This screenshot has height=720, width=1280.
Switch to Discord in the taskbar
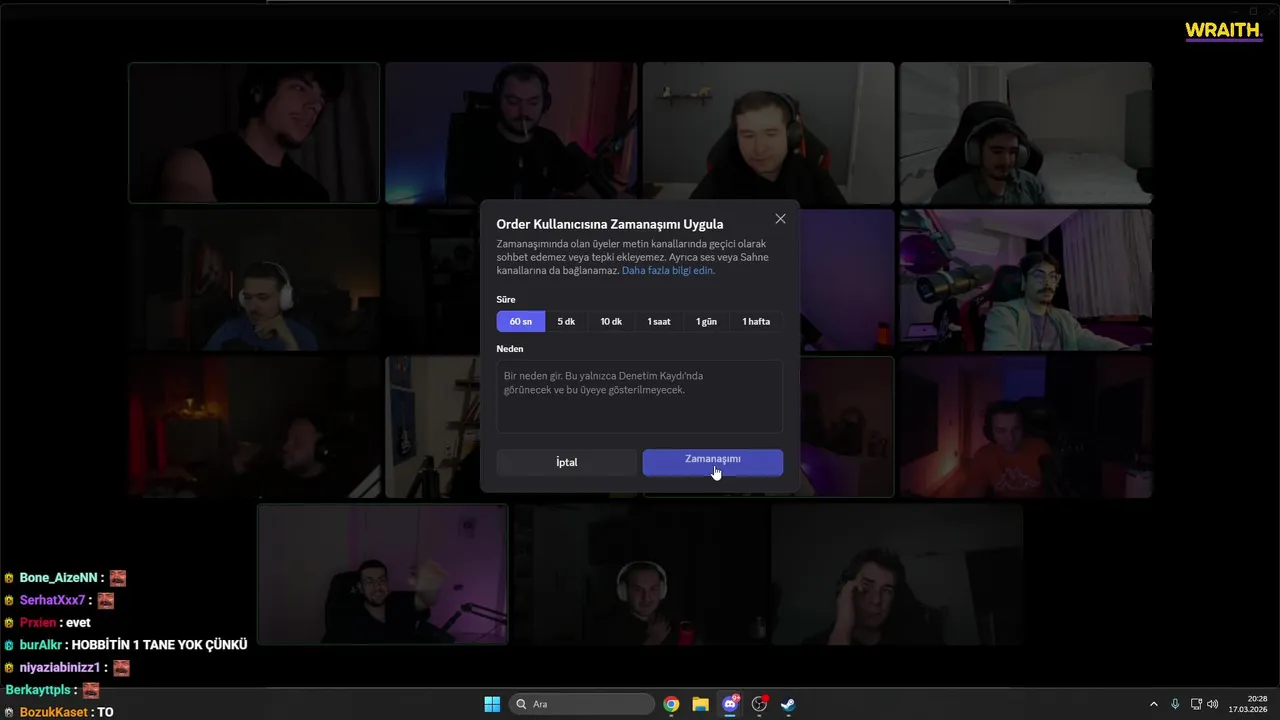[730, 704]
